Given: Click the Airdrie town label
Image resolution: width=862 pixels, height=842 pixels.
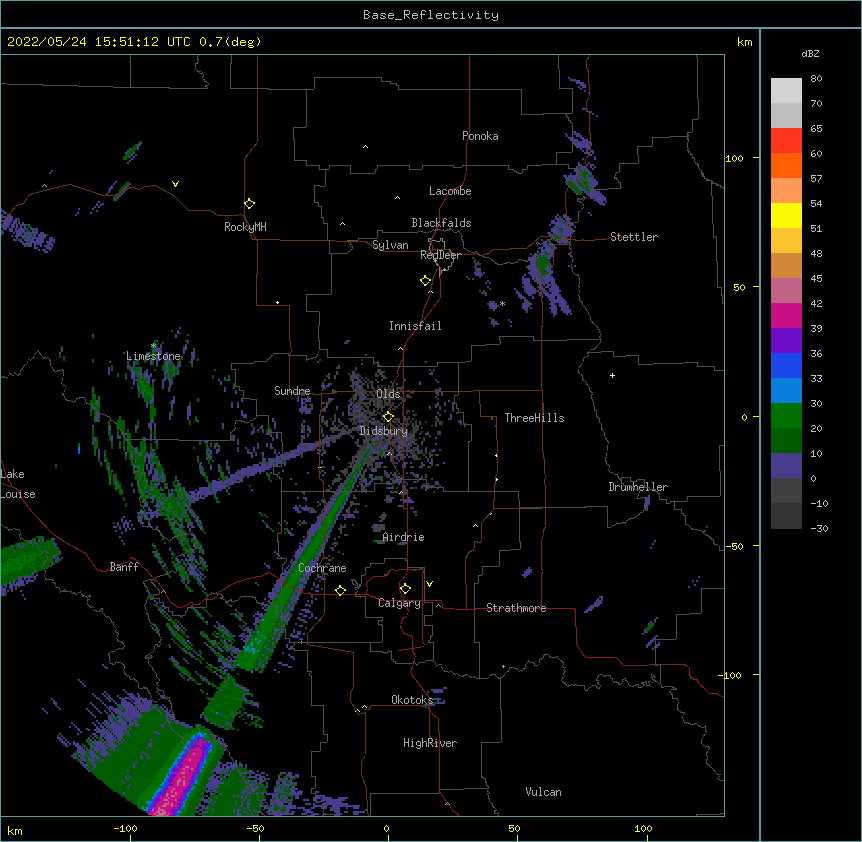Looking at the screenshot, I should point(403,537).
